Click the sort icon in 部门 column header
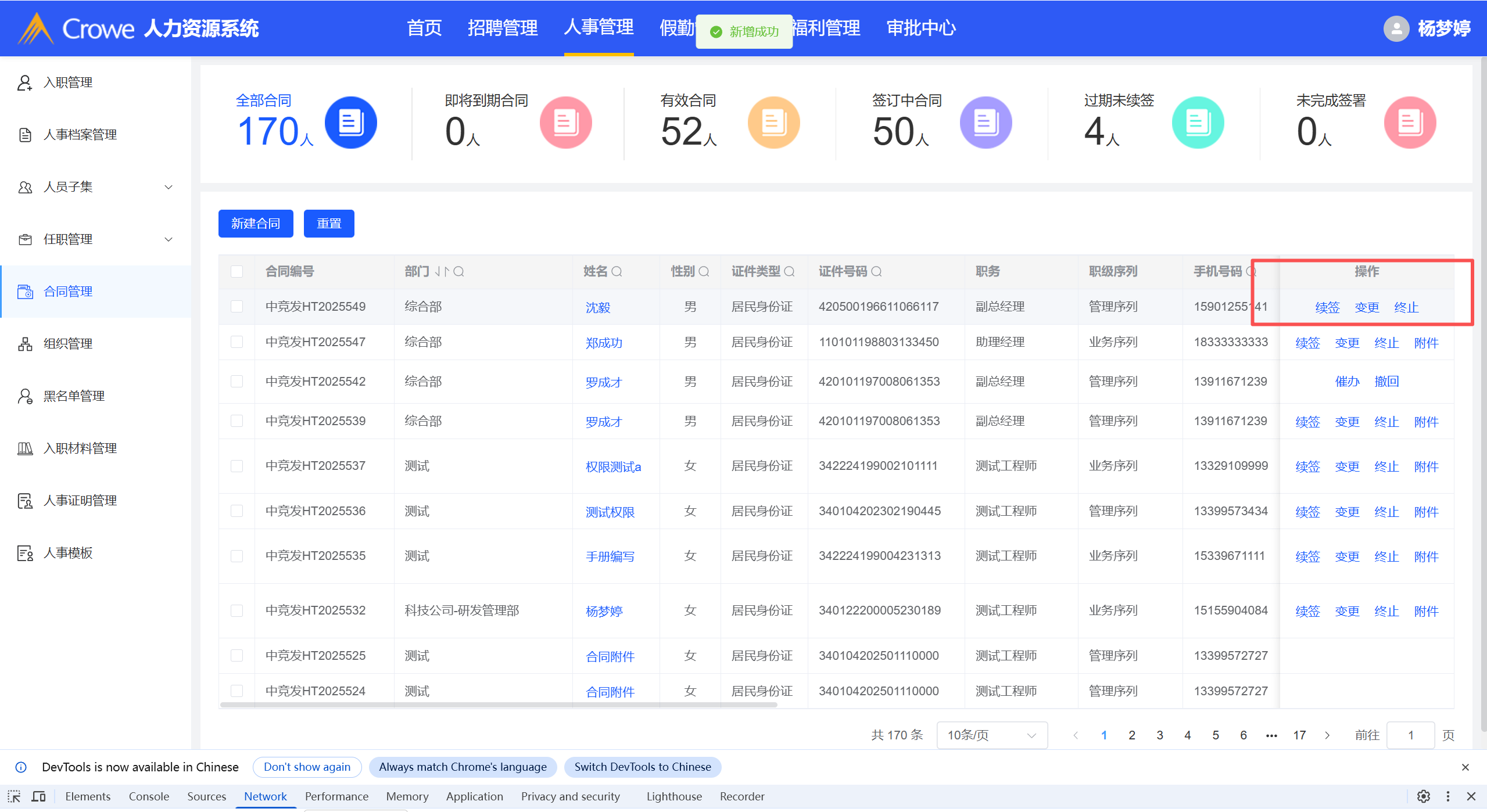1487x812 pixels. (x=442, y=271)
